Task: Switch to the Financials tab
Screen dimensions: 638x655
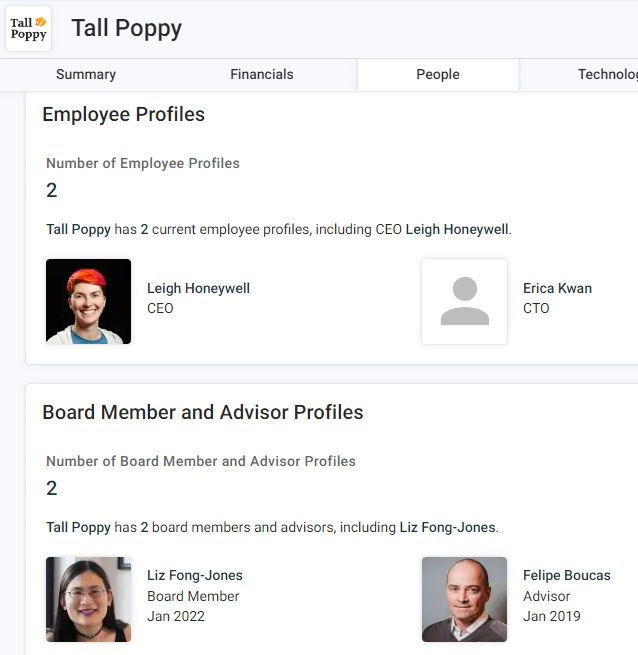Action: [262, 74]
